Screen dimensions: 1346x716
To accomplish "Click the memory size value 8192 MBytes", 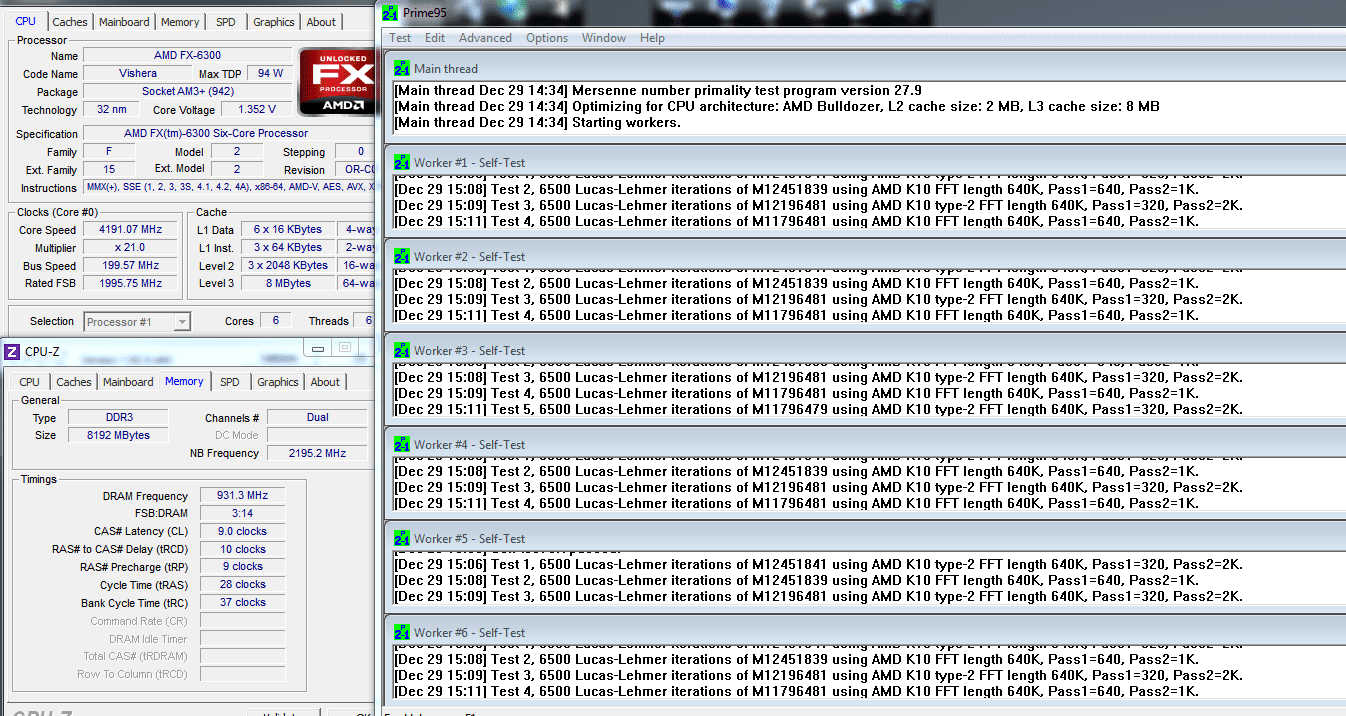I will pyautogui.click(x=117, y=436).
